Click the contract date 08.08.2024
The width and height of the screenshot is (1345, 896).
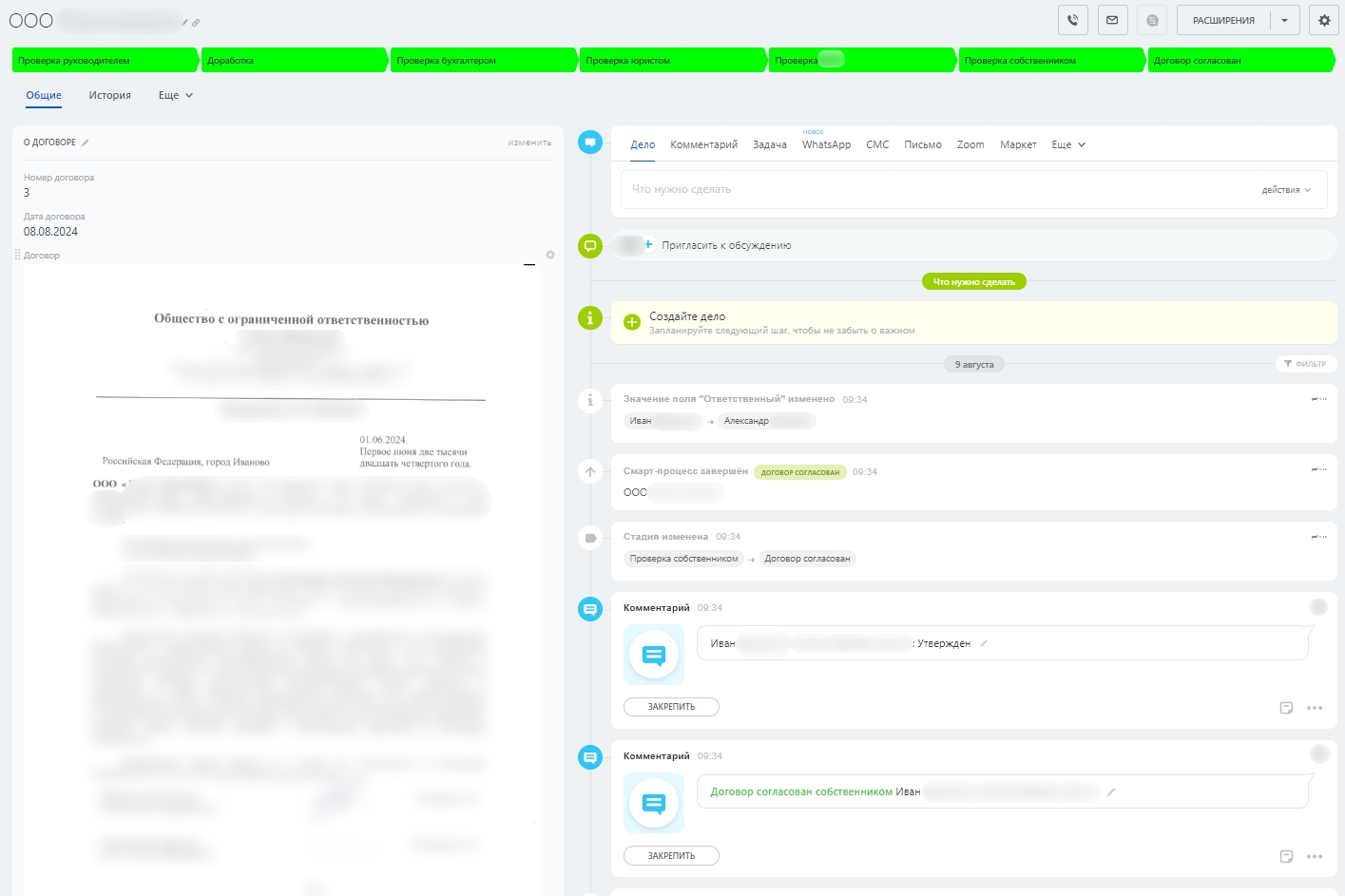pyautogui.click(x=50, y=232)
